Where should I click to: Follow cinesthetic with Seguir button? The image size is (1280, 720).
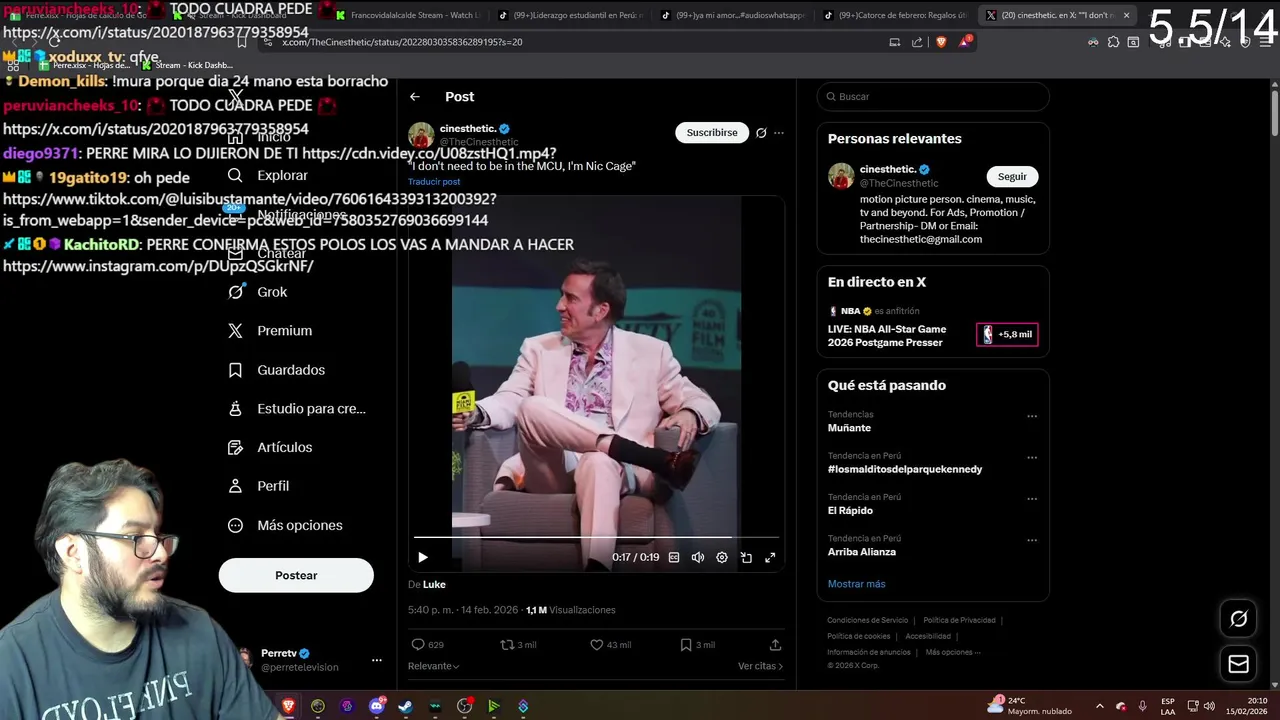(x=1012, y=176)
